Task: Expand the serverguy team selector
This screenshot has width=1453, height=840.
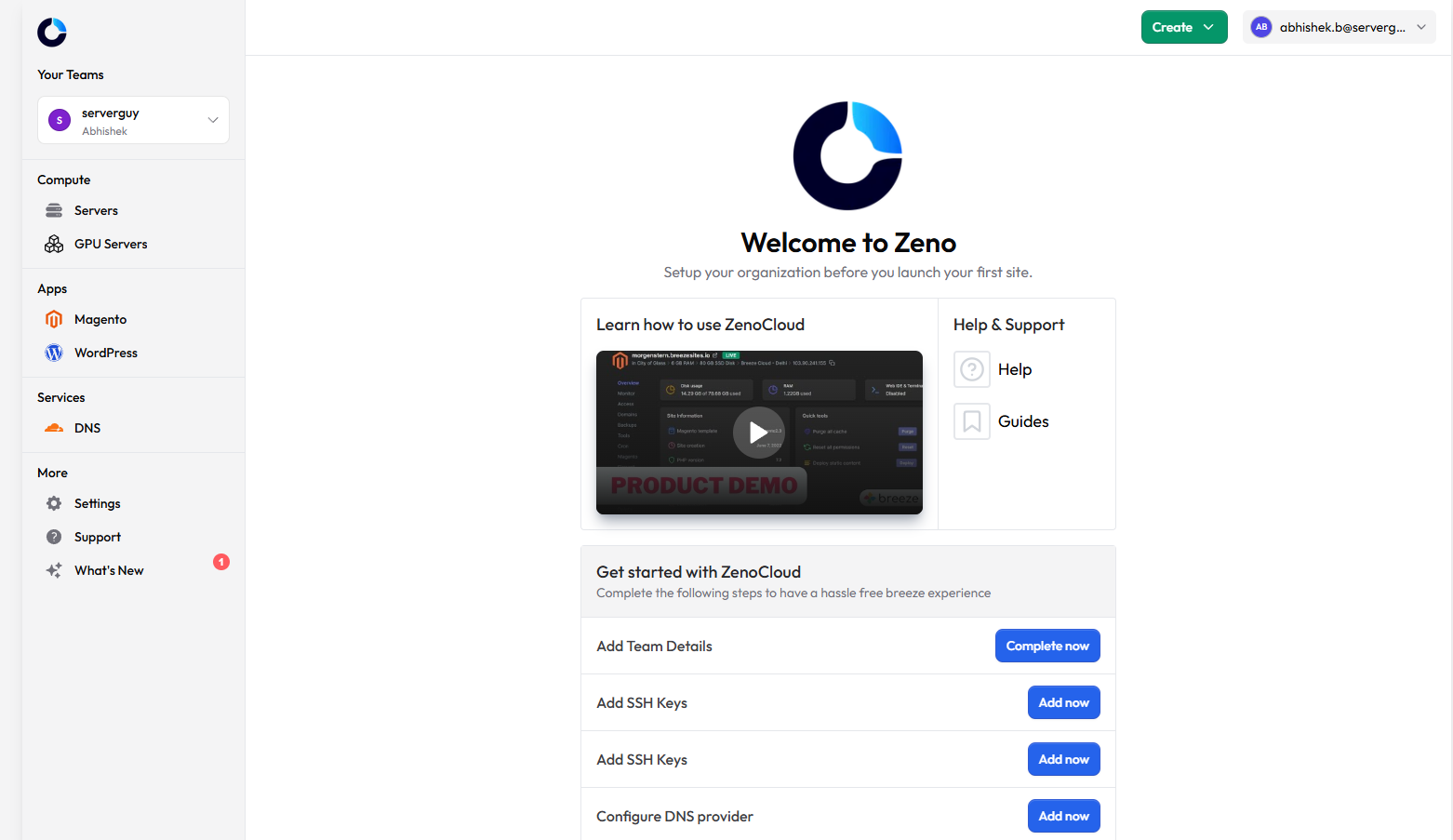Action: [212, 120]
